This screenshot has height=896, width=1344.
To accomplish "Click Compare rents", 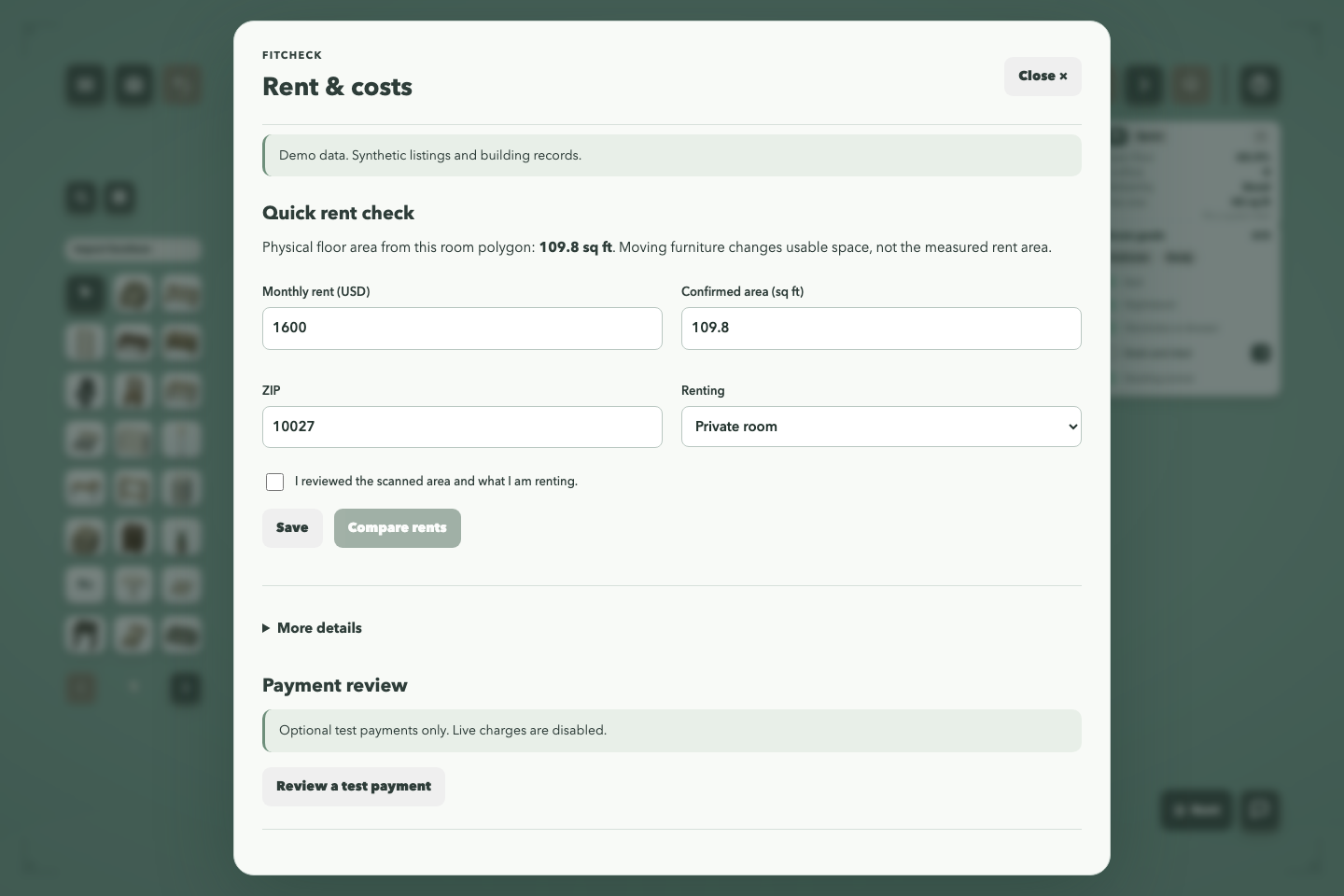I will click(x=398, y=528).
